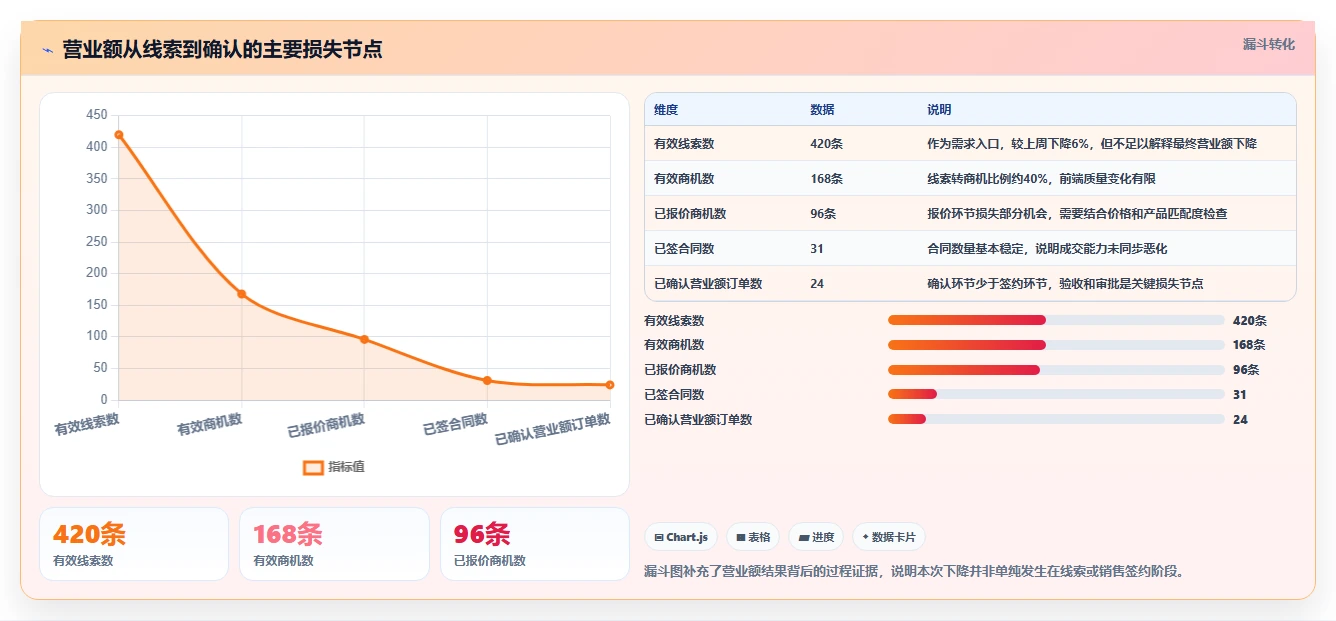Click the 有效线索数 progress bar
This screenshot has width=1336, height=621.
1056,320
